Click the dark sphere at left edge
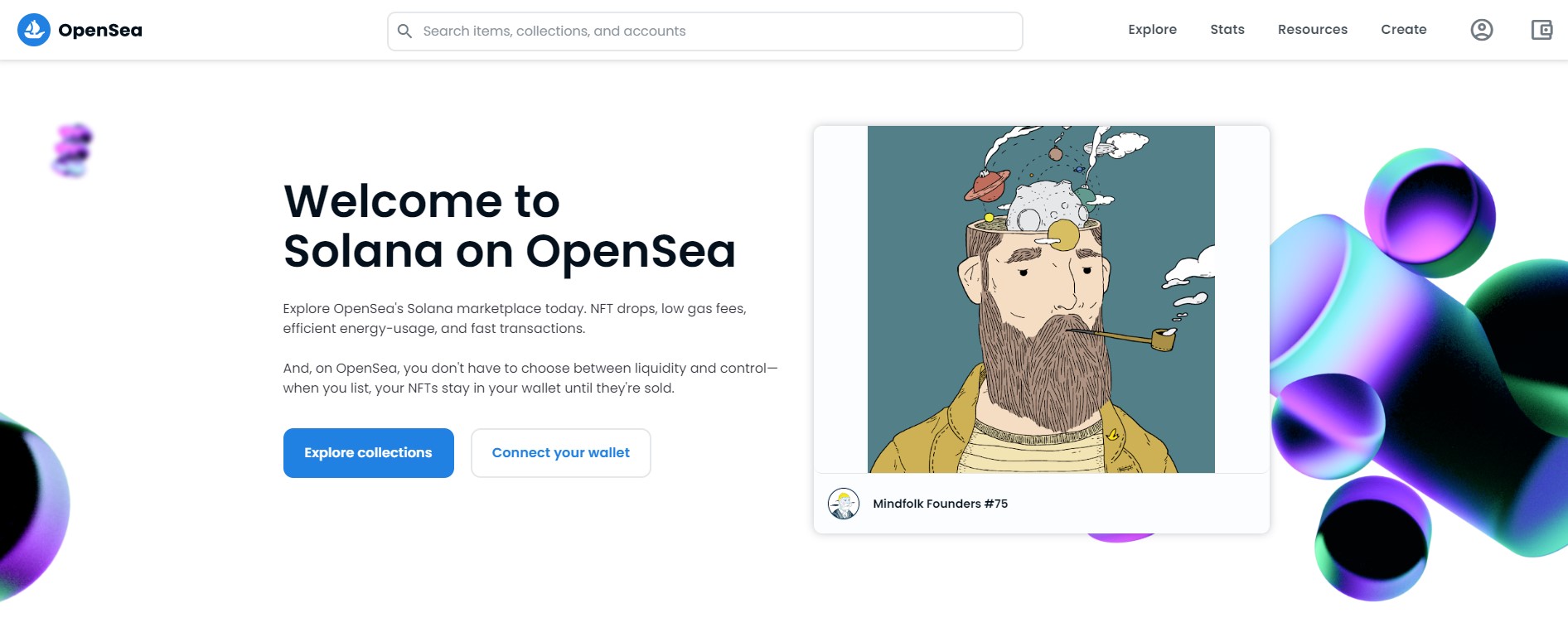This screenshot has width=1568, height=632. click(29, 505)
